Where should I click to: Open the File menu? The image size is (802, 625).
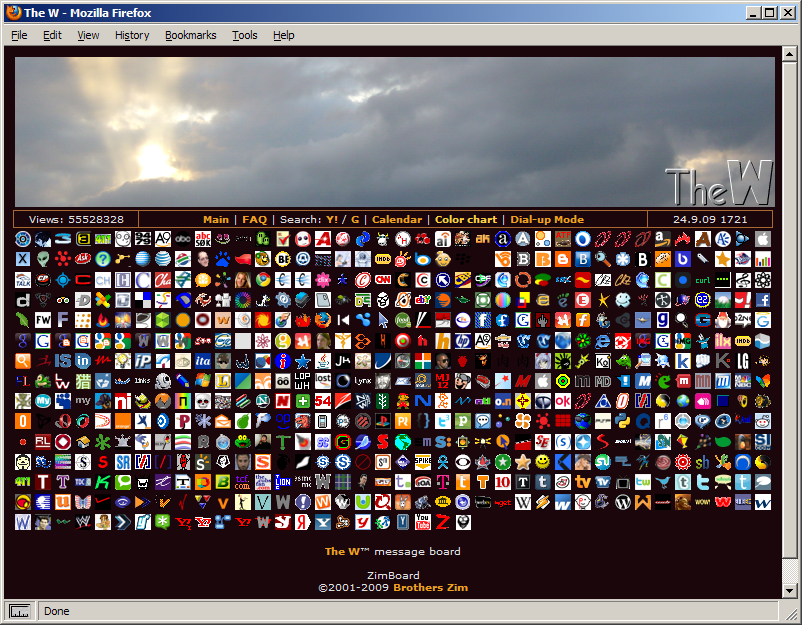tap(19, 35)
